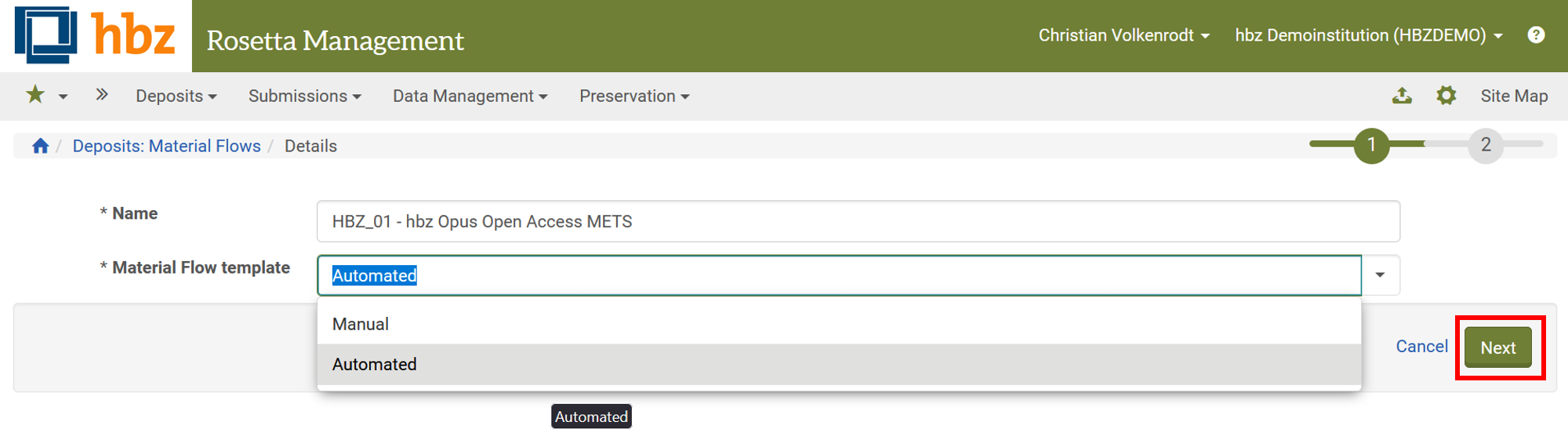This screenshot has height=440, width=1568.
Task: Open the settings gear icon
Action: coord(1446,96)
